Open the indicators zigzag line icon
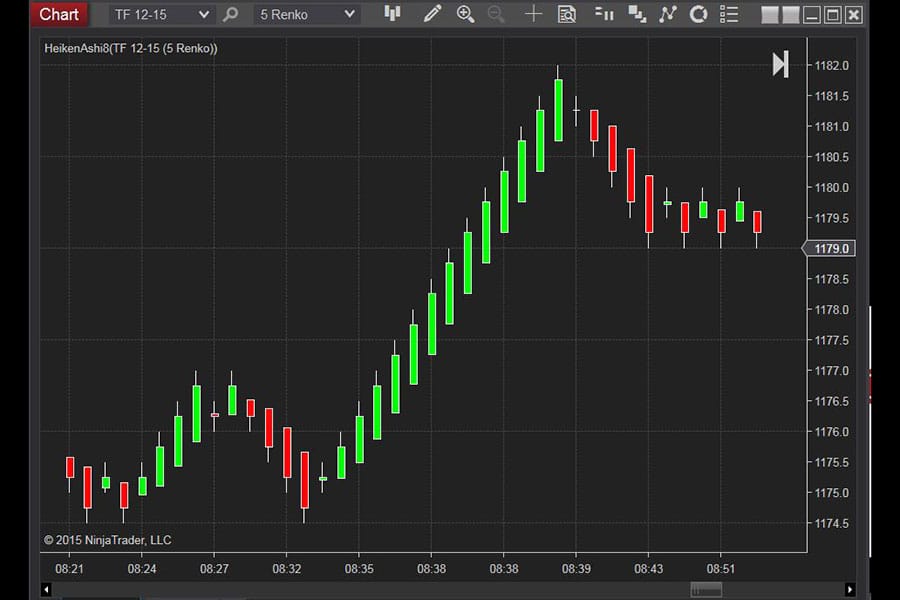The image size is (900, 600). tap(668, 14)
